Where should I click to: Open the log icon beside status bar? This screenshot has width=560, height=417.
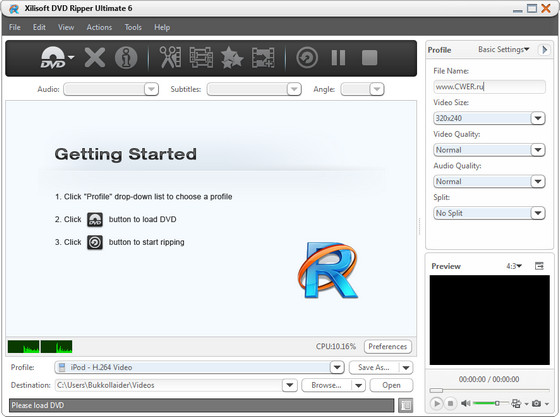pos(405,405)
